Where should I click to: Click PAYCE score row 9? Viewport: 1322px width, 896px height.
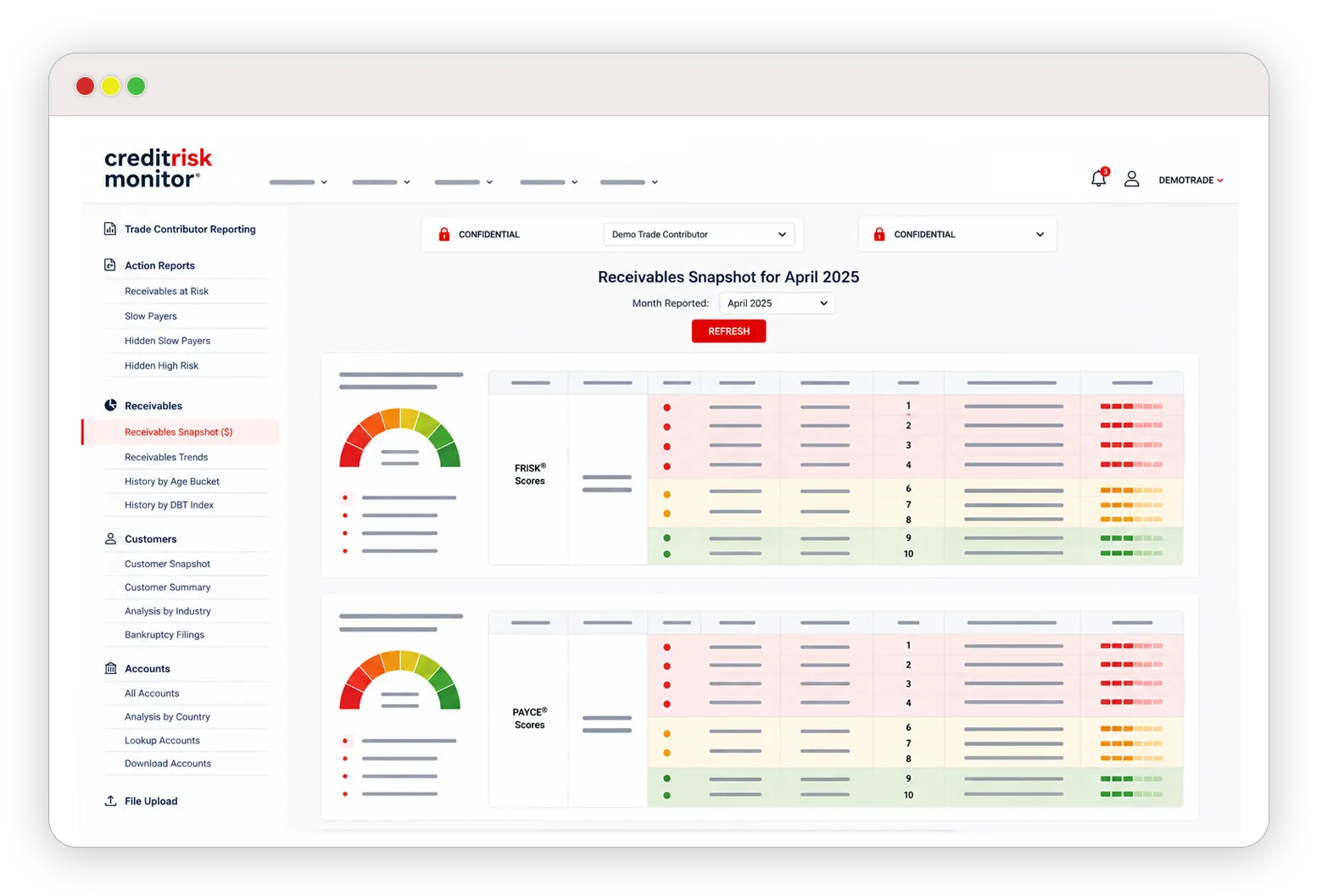click(x=915, y=778)
